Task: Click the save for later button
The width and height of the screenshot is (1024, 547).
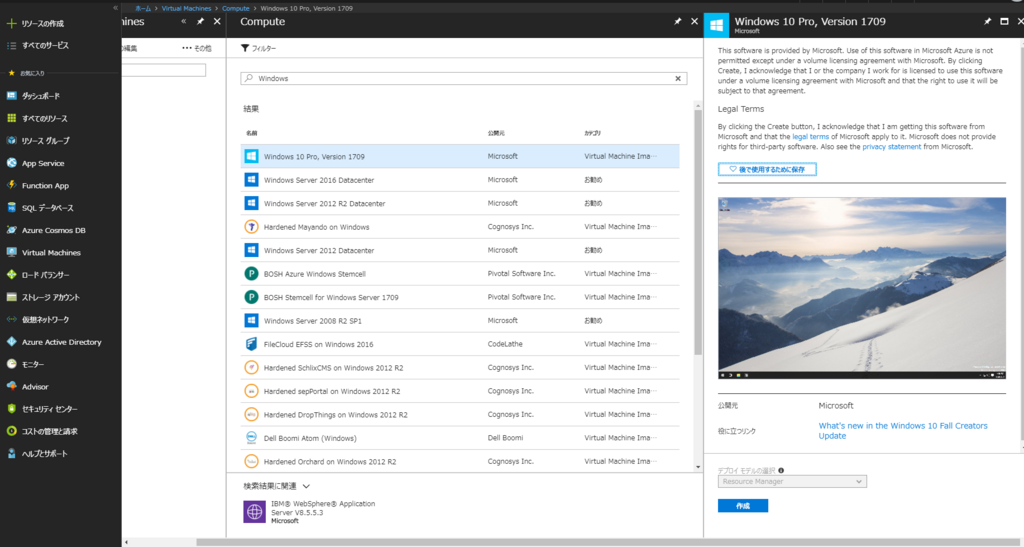Action: [x=767, y=169]
